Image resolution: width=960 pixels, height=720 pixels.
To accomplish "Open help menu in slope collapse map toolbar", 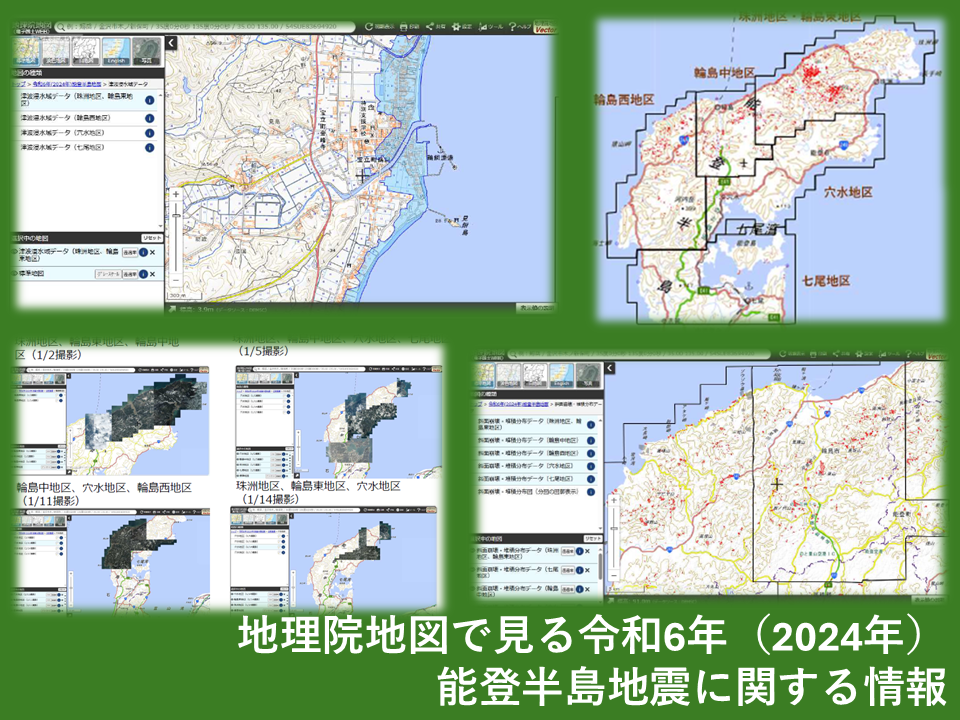I will pos(912,354).
